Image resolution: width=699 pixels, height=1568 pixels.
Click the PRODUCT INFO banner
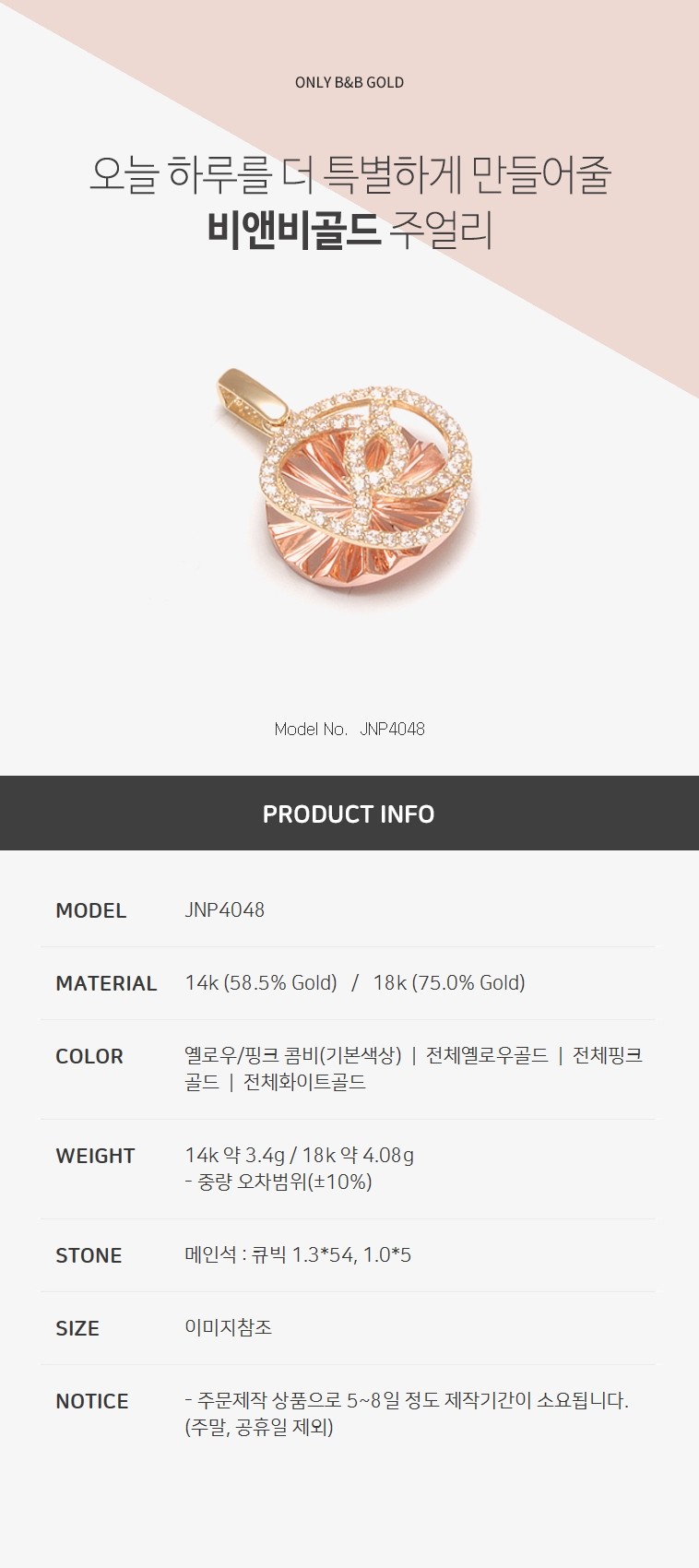(349, 814)
